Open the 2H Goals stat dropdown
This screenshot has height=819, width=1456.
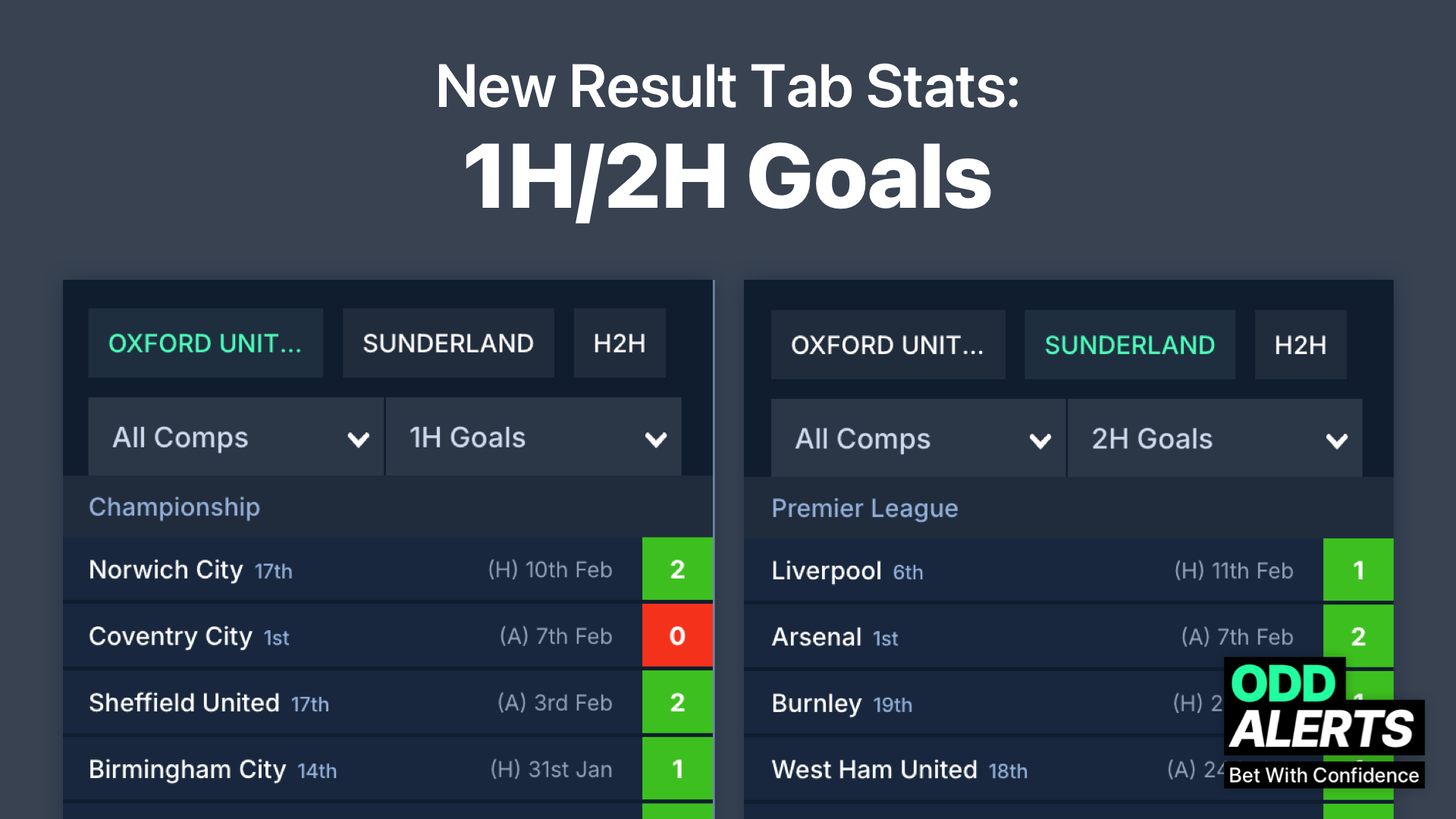click(x=1215, y=439)
